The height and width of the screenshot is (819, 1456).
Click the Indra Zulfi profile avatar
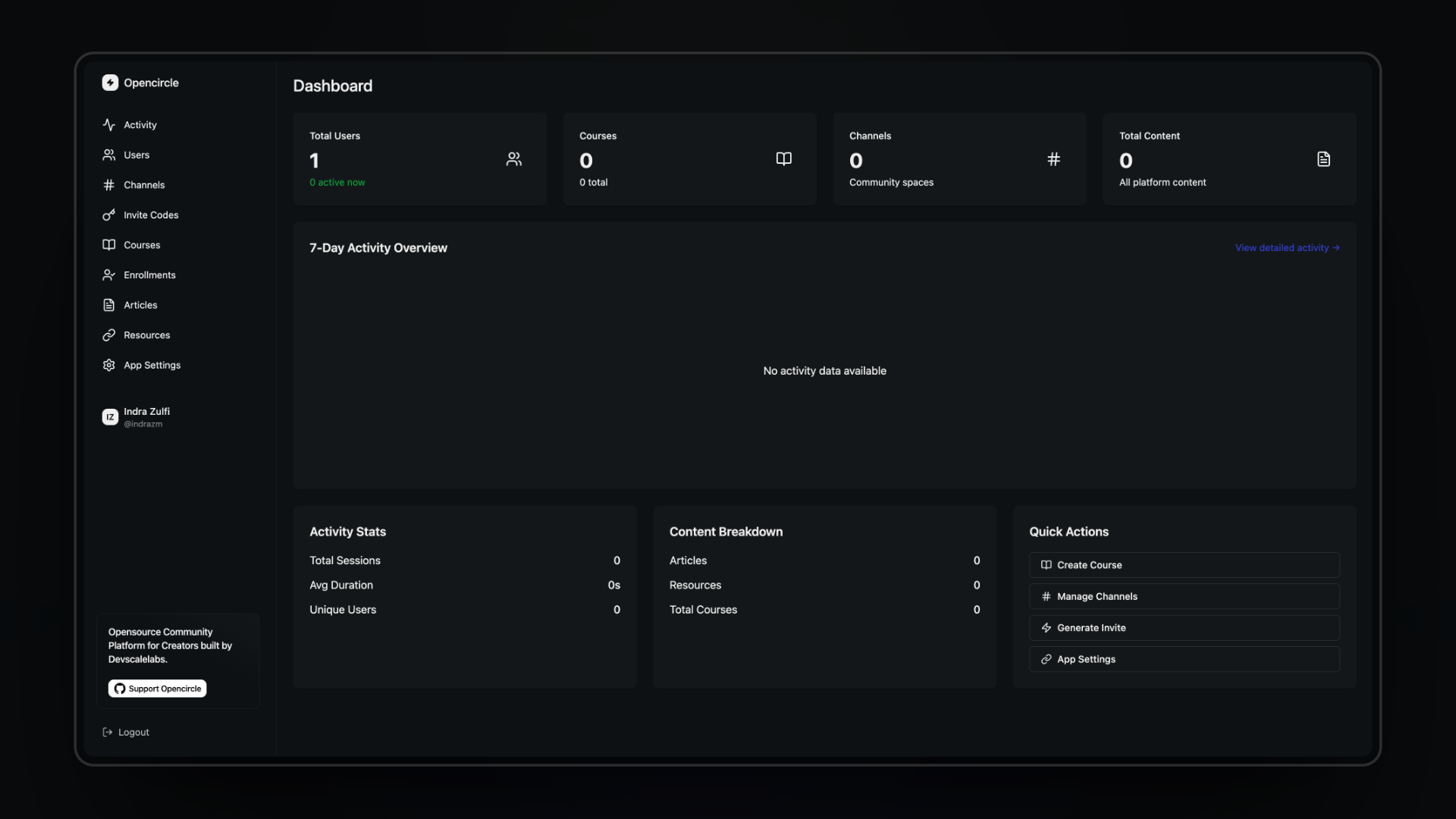pyautogui.click(x=110, y=416)
